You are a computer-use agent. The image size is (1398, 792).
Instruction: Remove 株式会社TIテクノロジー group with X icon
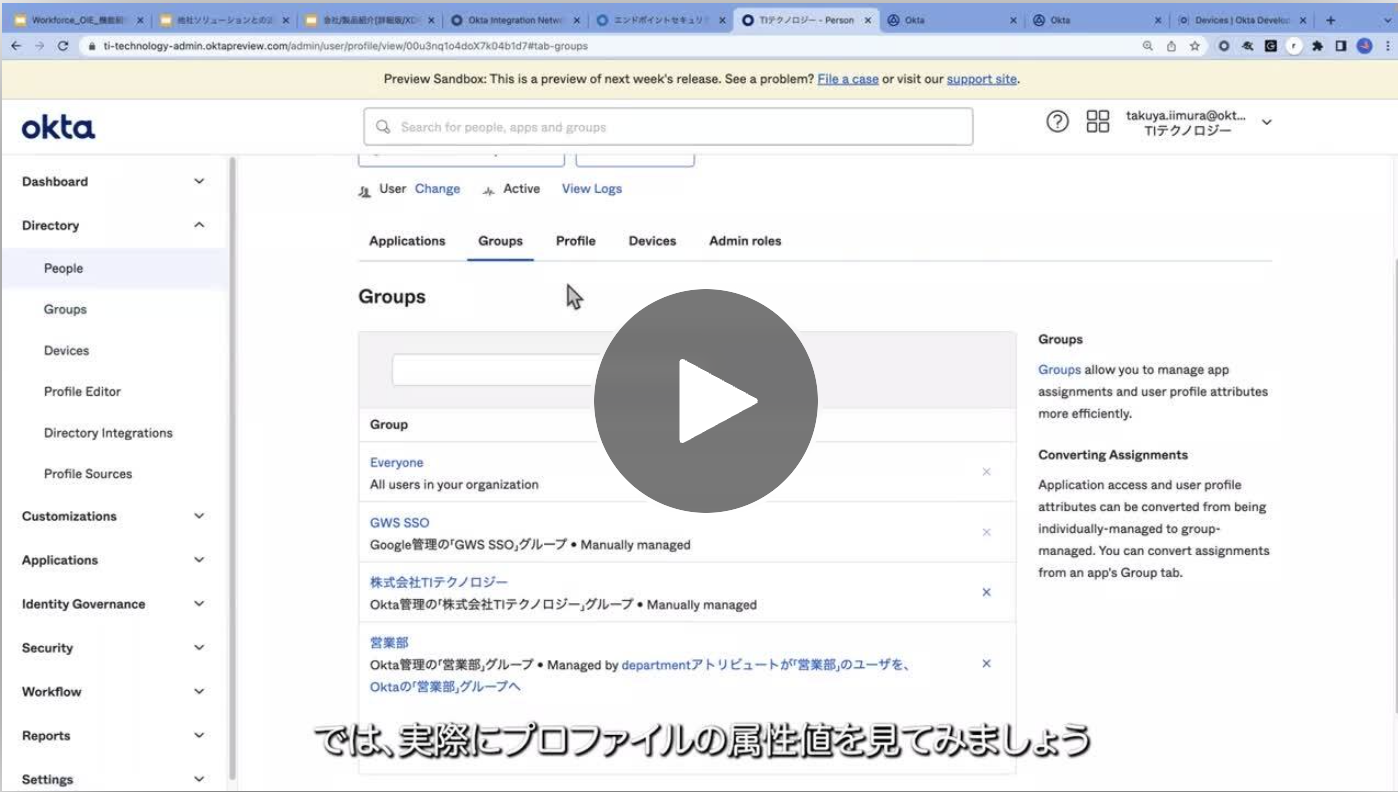[986, 592]
